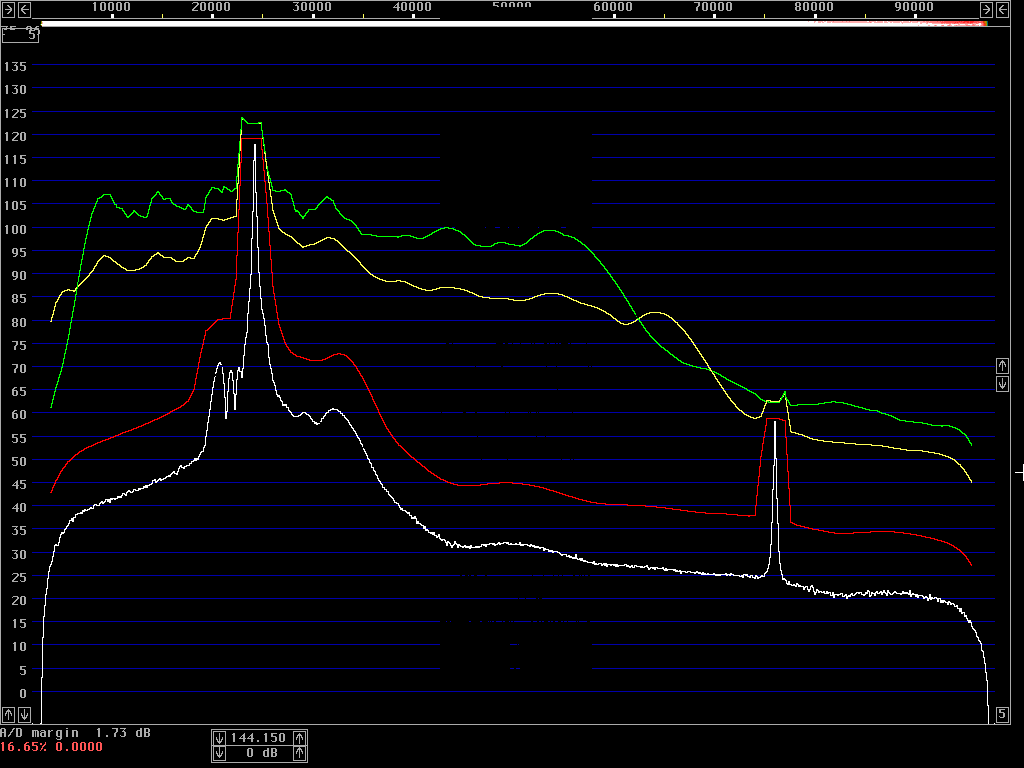Click the 60000 frequency scale label
The height and width of the screenshot is (768, 1024).
tap(613, 7)
